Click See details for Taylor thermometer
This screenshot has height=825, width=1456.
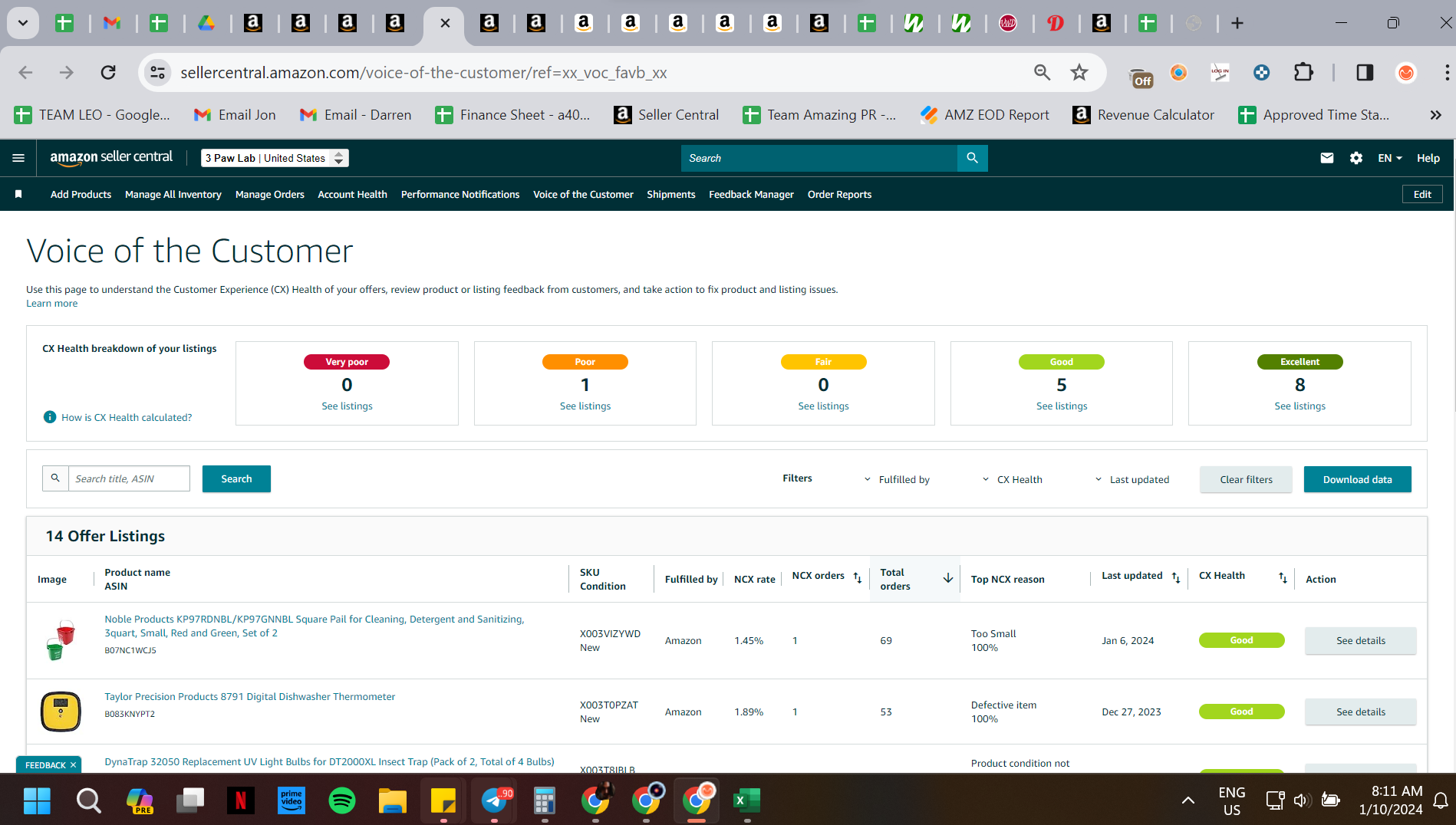click(1360, 712)
